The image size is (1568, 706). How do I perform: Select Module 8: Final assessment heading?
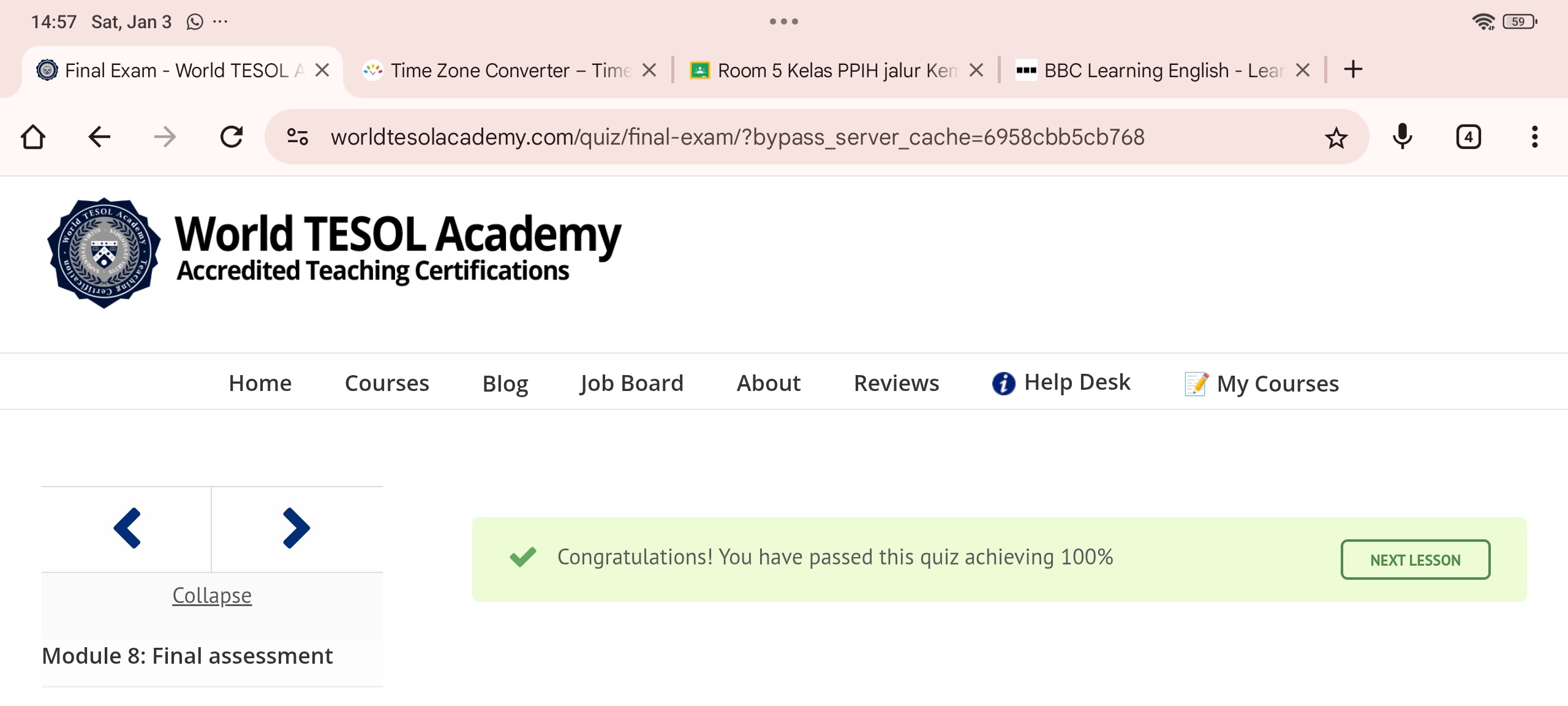point(187,656)
